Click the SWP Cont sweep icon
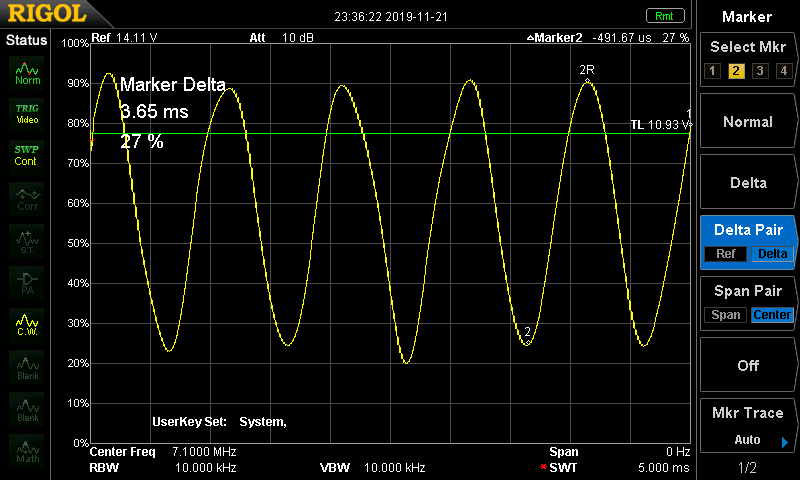The width and height of the screenshot is (800, 480). coord(27,155)
